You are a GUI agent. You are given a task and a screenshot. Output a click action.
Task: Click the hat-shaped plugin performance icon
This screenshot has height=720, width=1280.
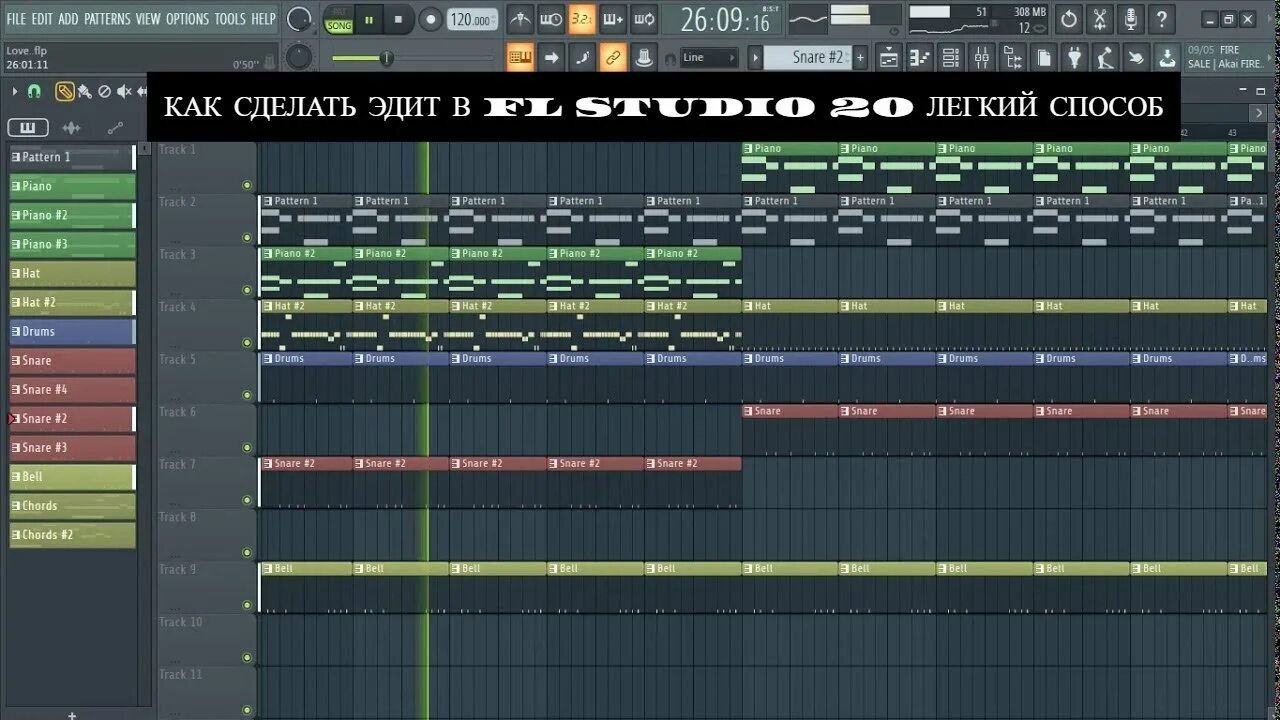(644, 58)
